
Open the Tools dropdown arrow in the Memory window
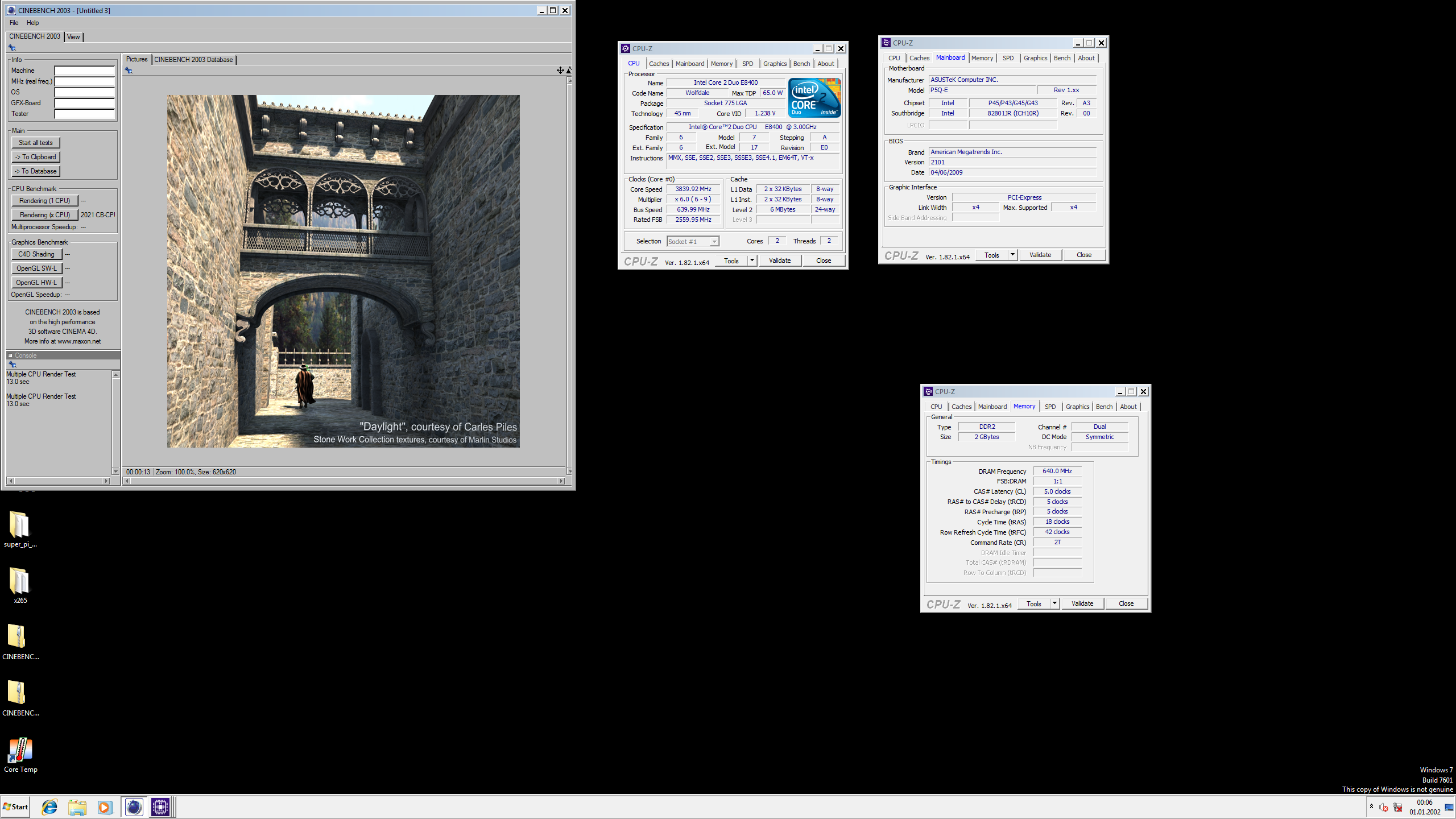point(1054,603)
